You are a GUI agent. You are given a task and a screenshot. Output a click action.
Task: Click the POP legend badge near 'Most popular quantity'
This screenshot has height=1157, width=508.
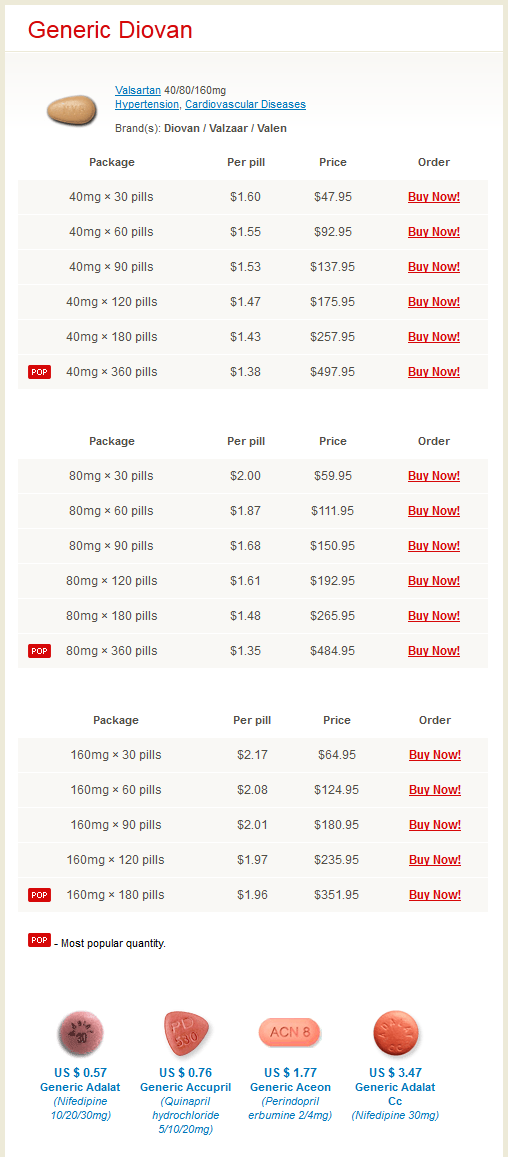click(39, 940)
